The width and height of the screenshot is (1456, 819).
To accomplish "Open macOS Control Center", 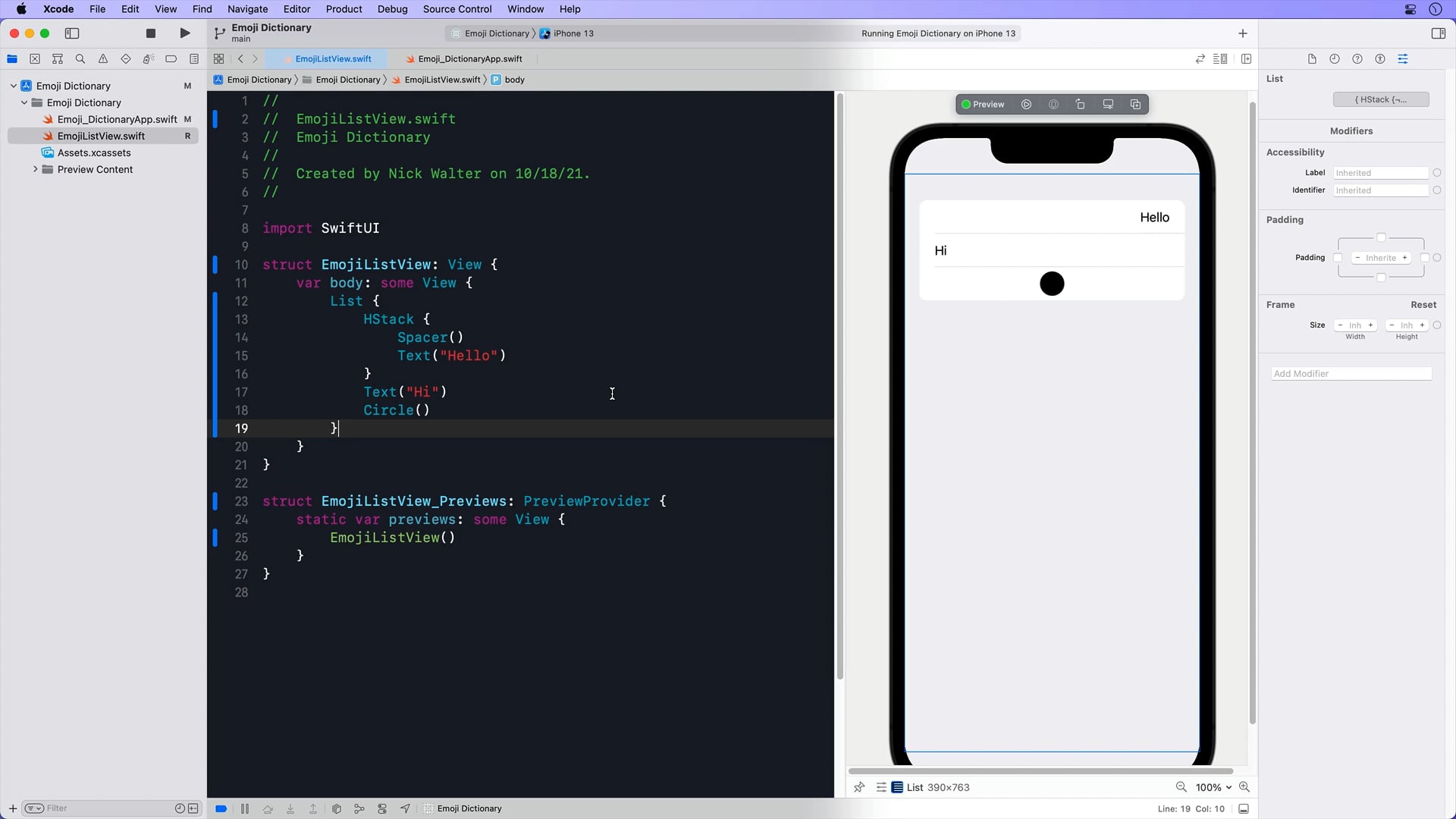I will 1410,9.
